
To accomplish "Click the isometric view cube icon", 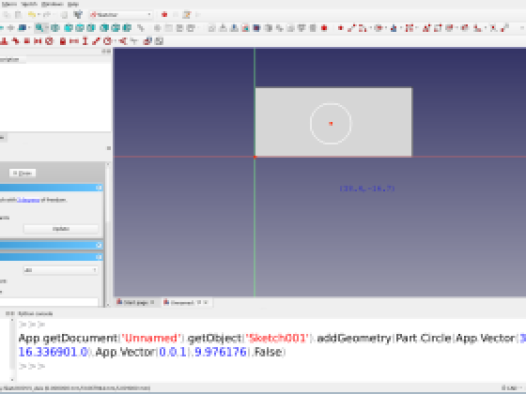I will 55,28.
